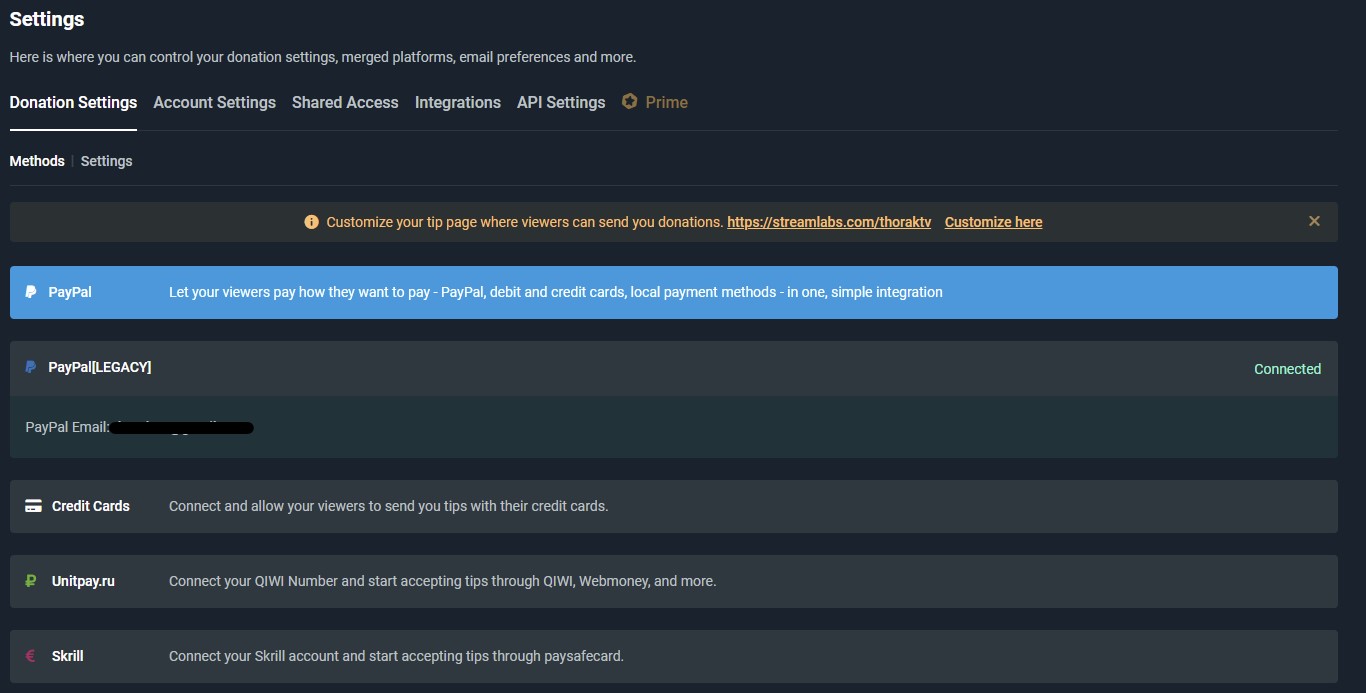Viewport: 1366px width, 693px height.
Task: Switch to the Account Settings tab
Action: tap(214, 102)
